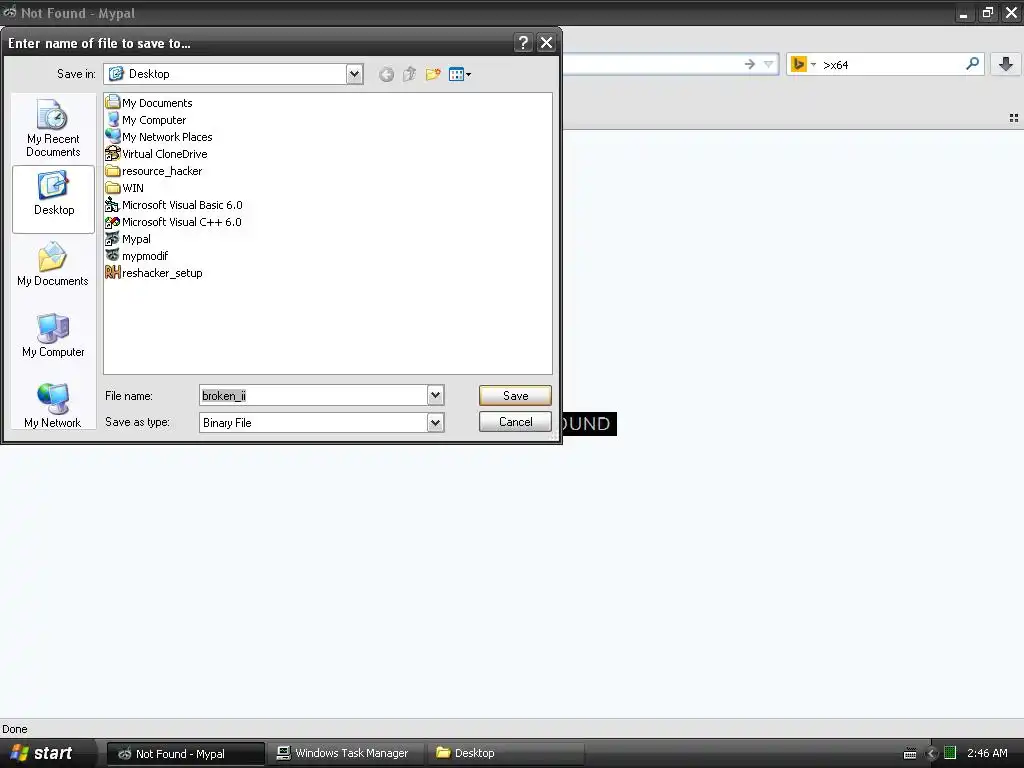Select the reshacker_setup file
1024x768 pixels.
153,272
